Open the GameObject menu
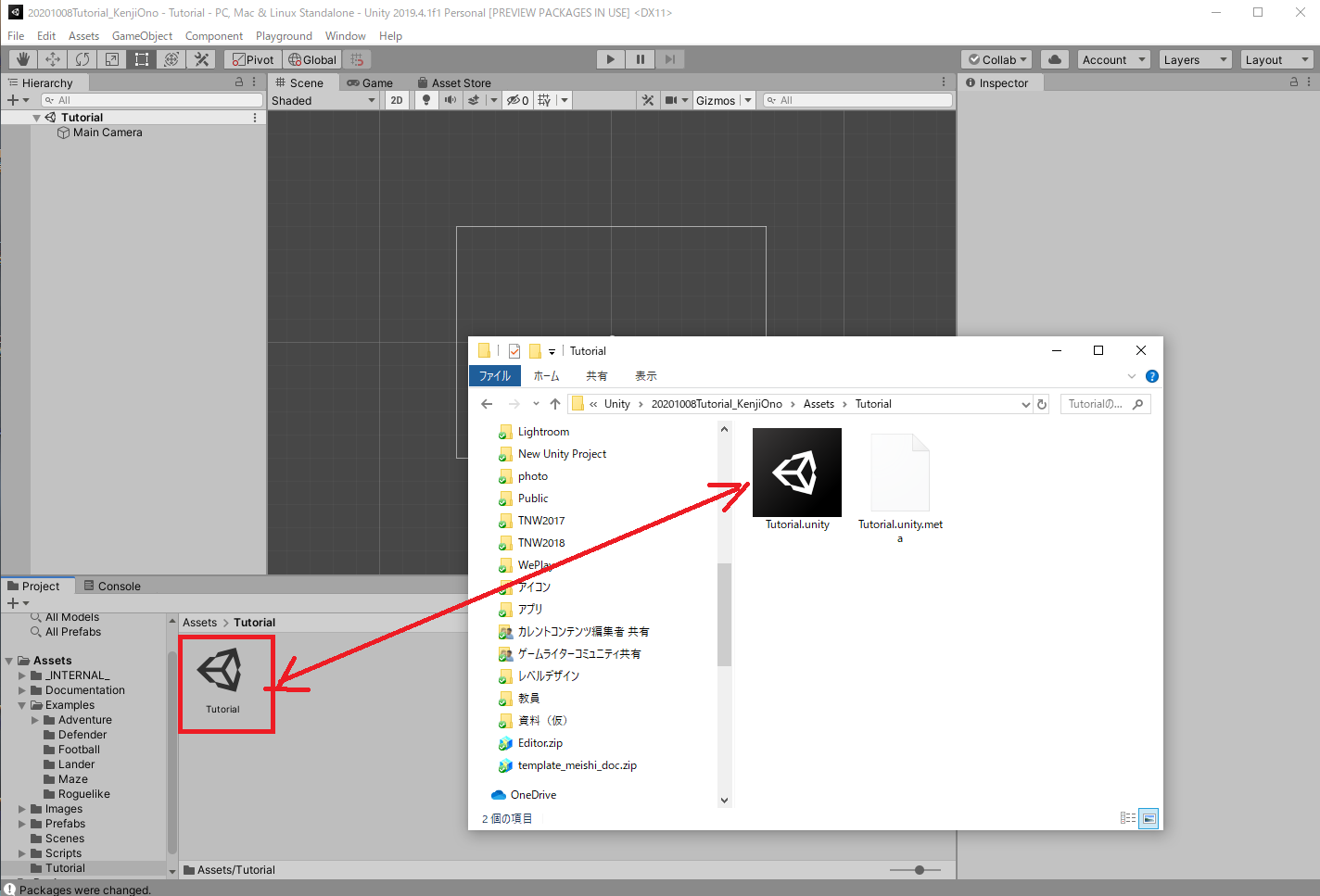Screen dimensions: 1320x896 pos(142,36)
